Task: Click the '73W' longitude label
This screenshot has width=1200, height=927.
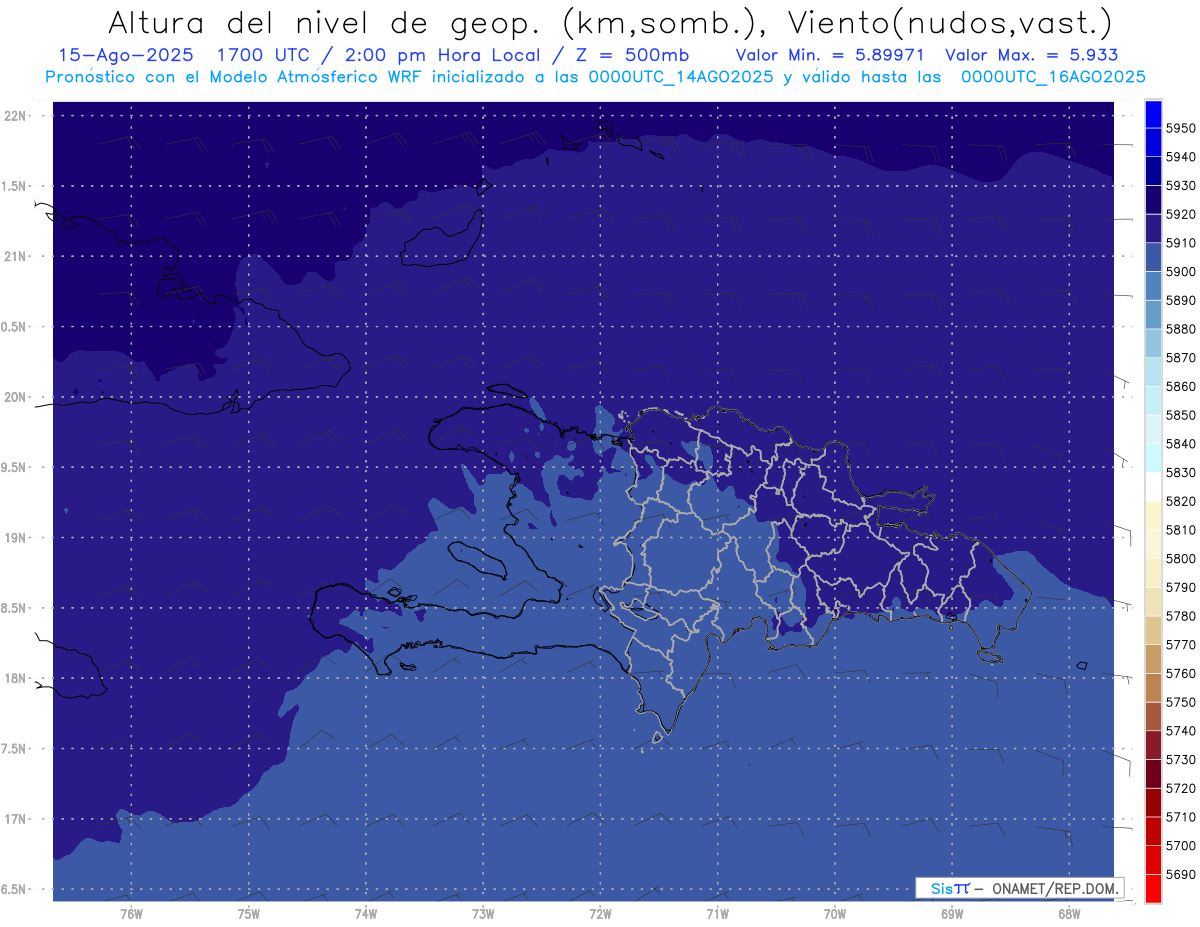Action: [x=483, y=914]
